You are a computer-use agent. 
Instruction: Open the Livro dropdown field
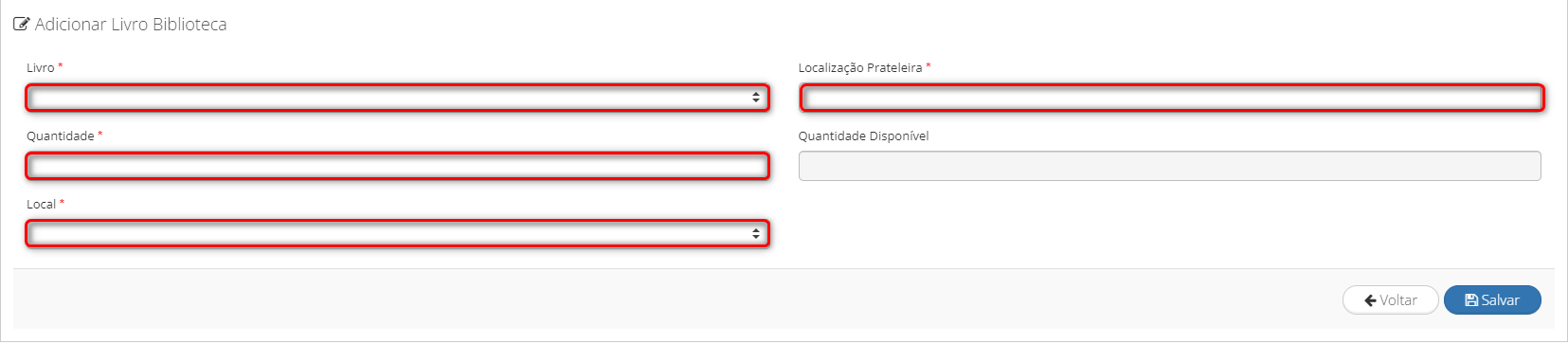tap(397, 98)
